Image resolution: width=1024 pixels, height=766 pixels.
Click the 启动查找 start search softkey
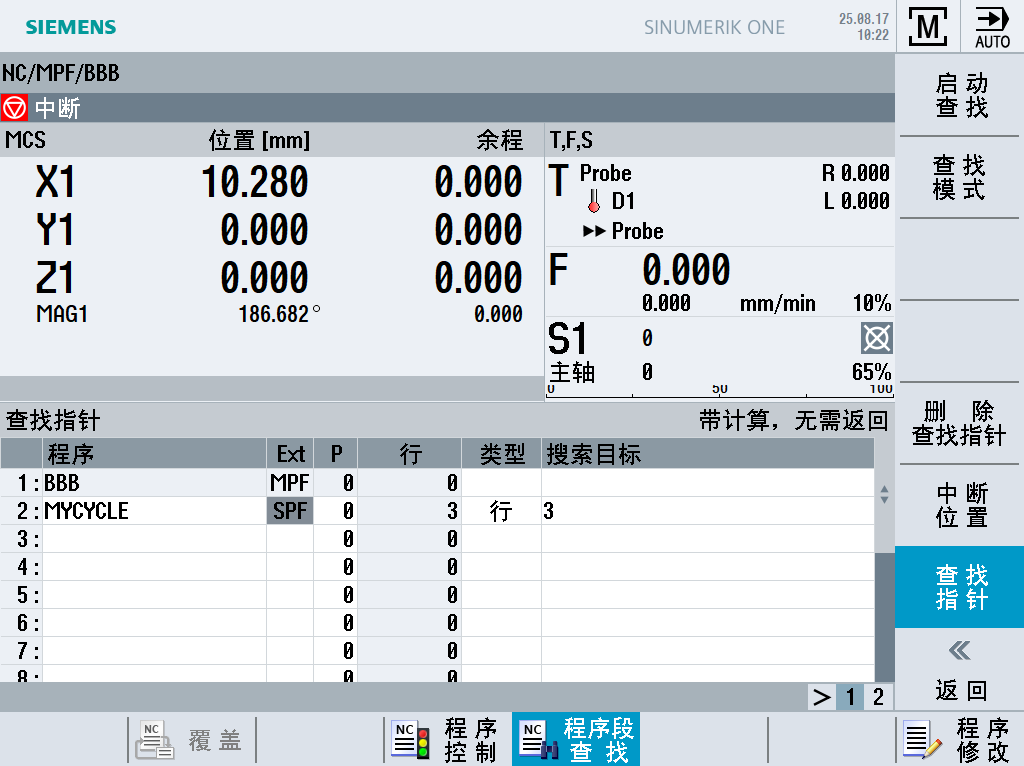[x=960, y=95]
